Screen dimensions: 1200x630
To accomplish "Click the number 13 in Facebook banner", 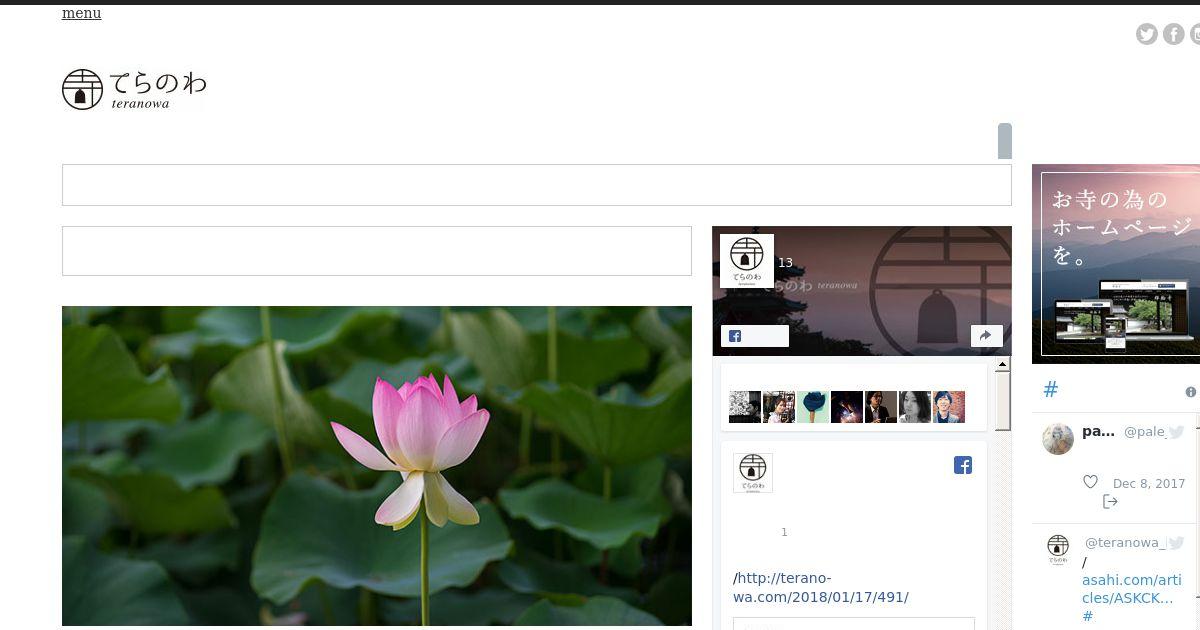I will click(785, 263).
